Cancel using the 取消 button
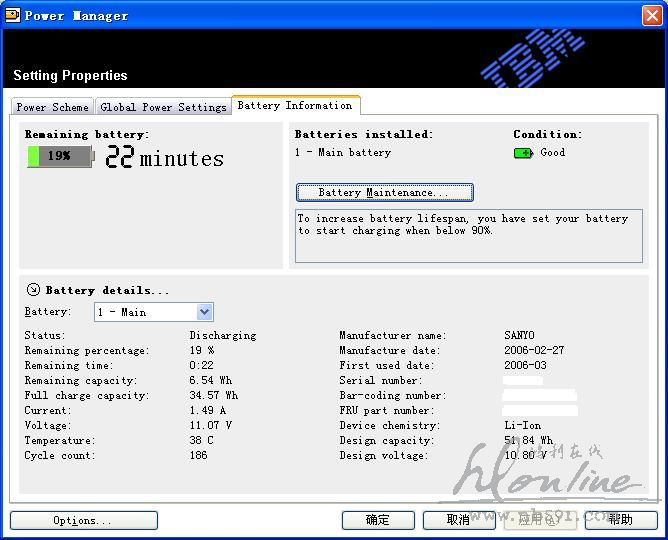This screenshot has width=668, height=540. (458, 520)
